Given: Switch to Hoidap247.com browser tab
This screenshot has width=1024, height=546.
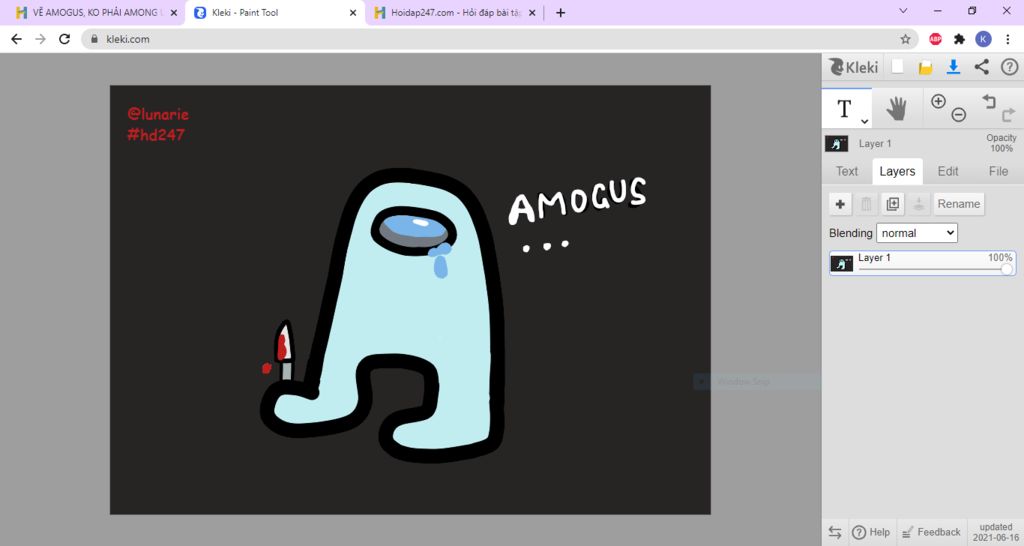Looking at the screenshot, I should [x=448, y=12].
